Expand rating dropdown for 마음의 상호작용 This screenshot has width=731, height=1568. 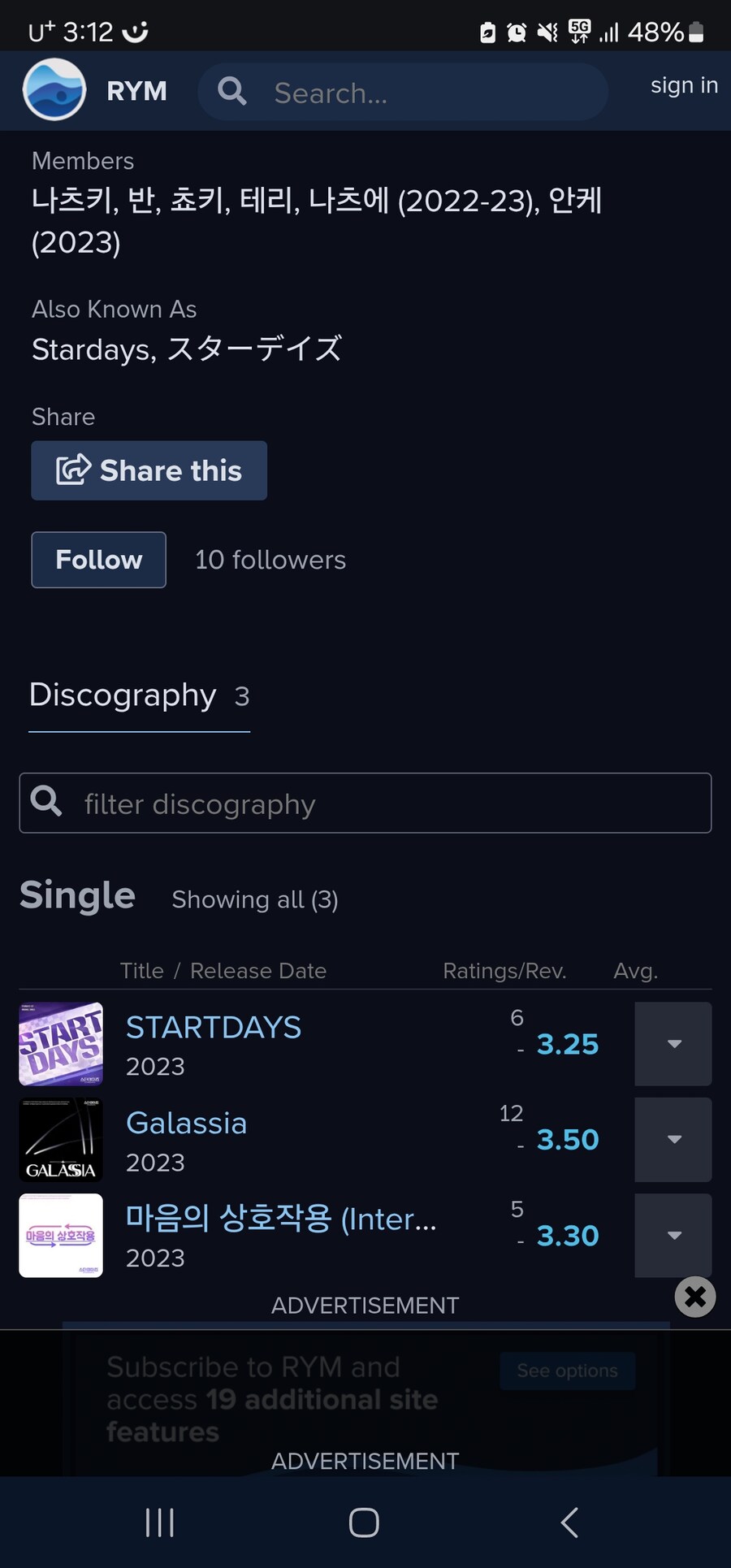point(673,1236)
